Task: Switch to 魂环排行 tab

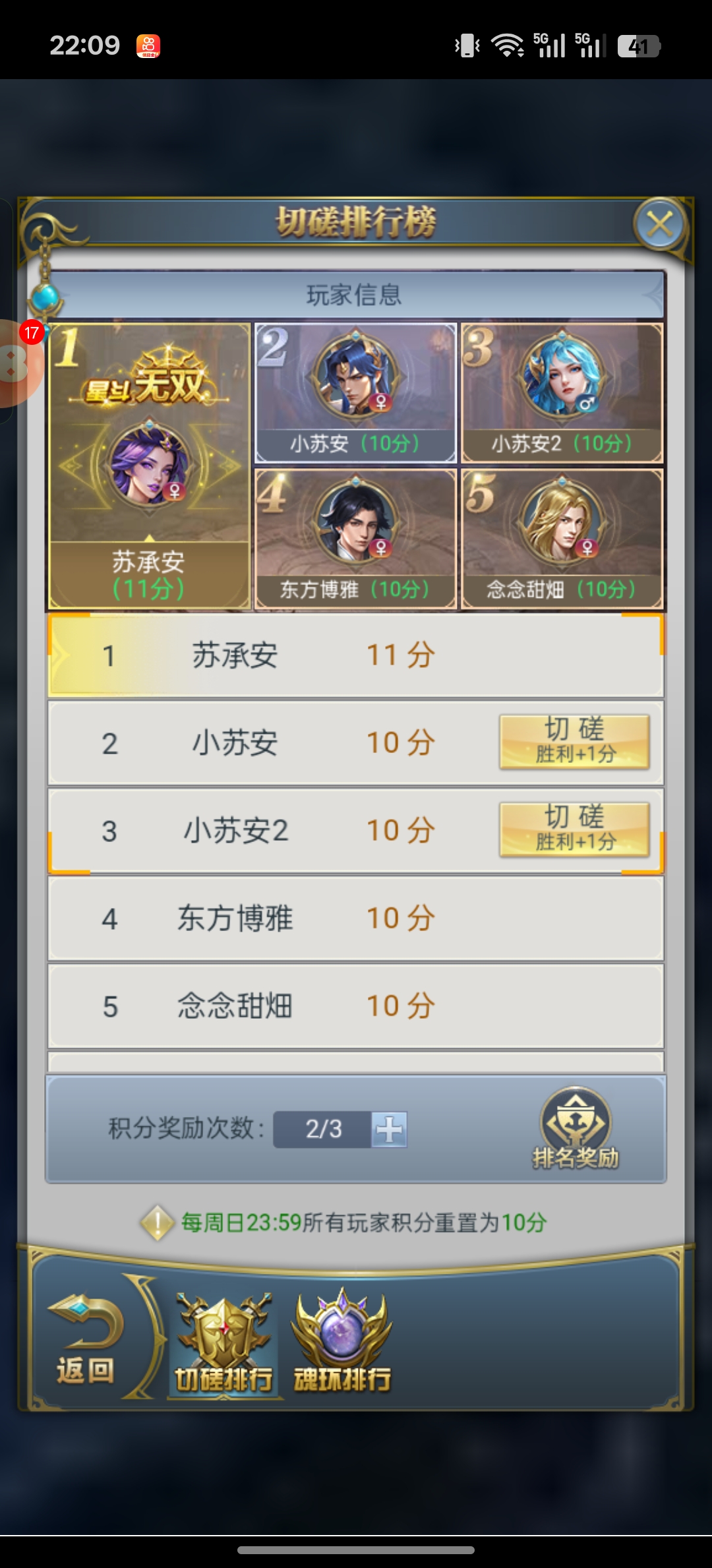Action: pyautogui.click(x=341, y=1341)
